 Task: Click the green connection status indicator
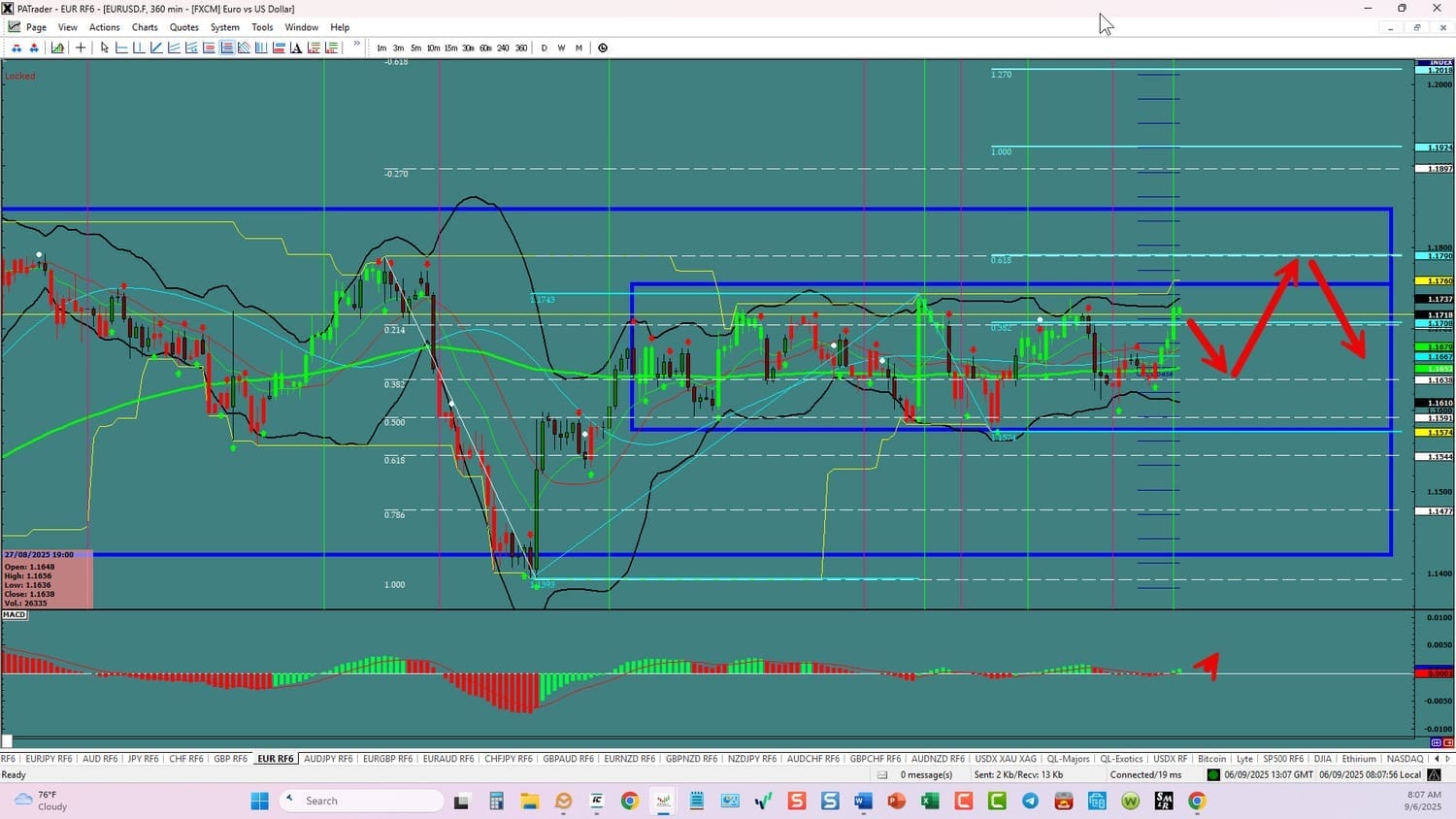coord(1213,774)
